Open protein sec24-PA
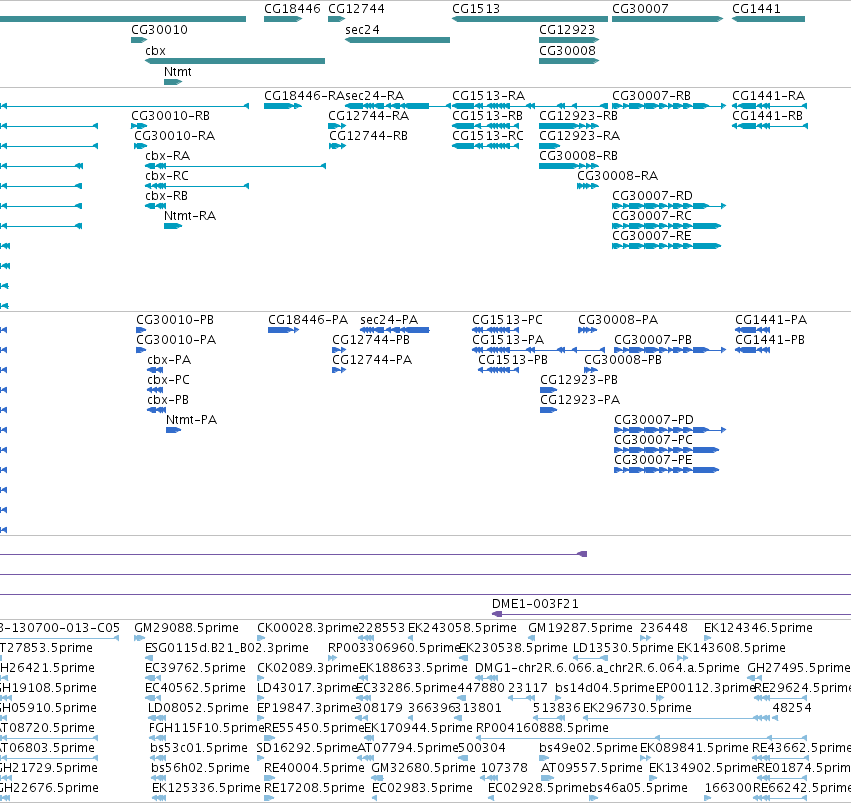Viewport: 851px width, 803px height. [389, 320]
